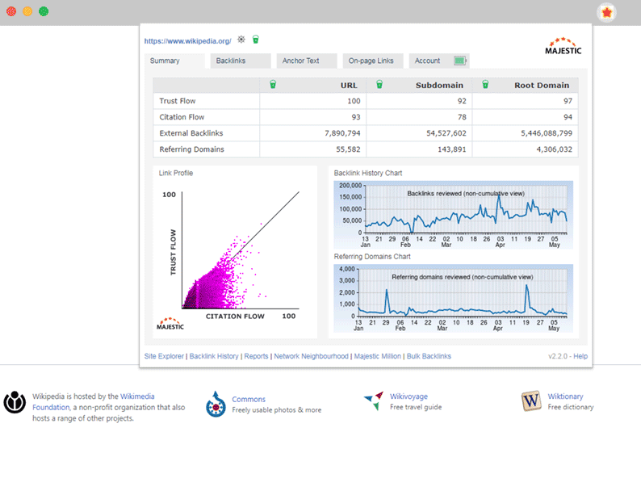641x494 pixels.
Task: Click the Commons logo icon
Action: (x=216, y=404)
